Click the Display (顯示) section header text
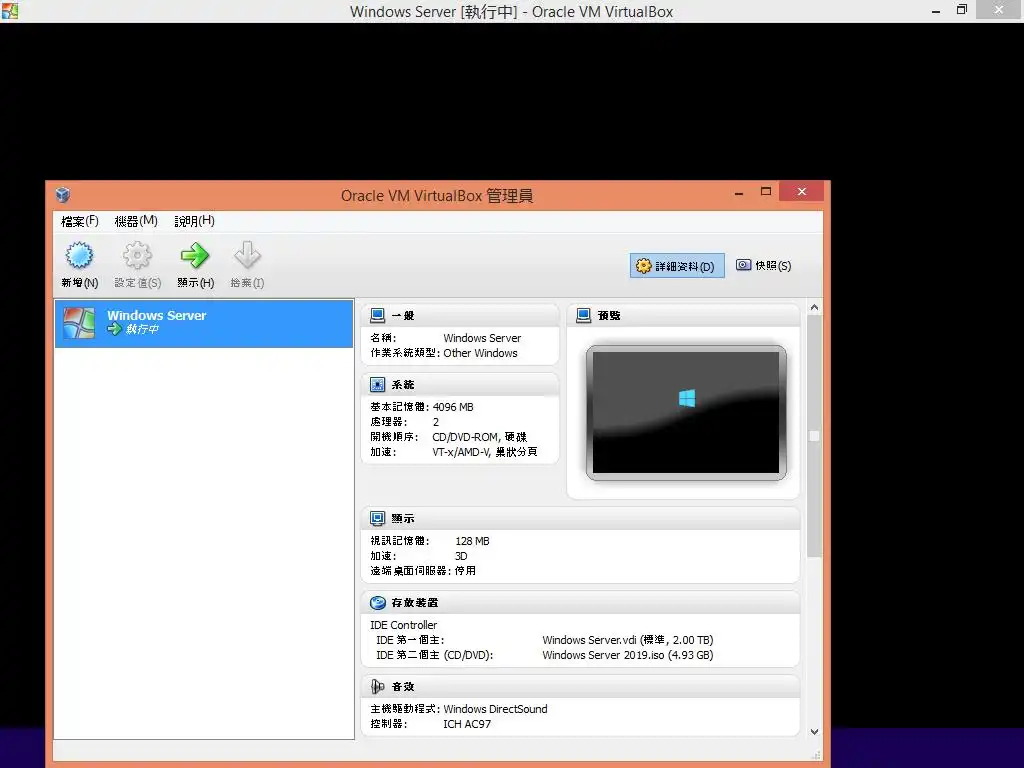This screenshot has width=1024, height=768. coord(403,519)
